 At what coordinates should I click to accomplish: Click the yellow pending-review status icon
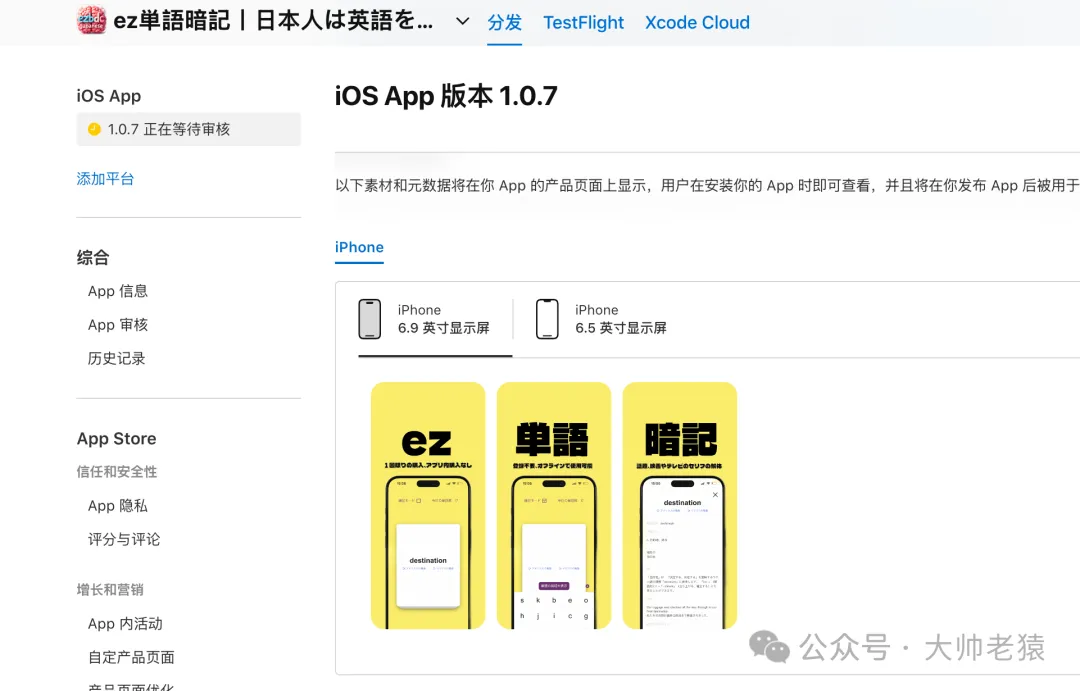pyautogui.click(x=94, y=129)
